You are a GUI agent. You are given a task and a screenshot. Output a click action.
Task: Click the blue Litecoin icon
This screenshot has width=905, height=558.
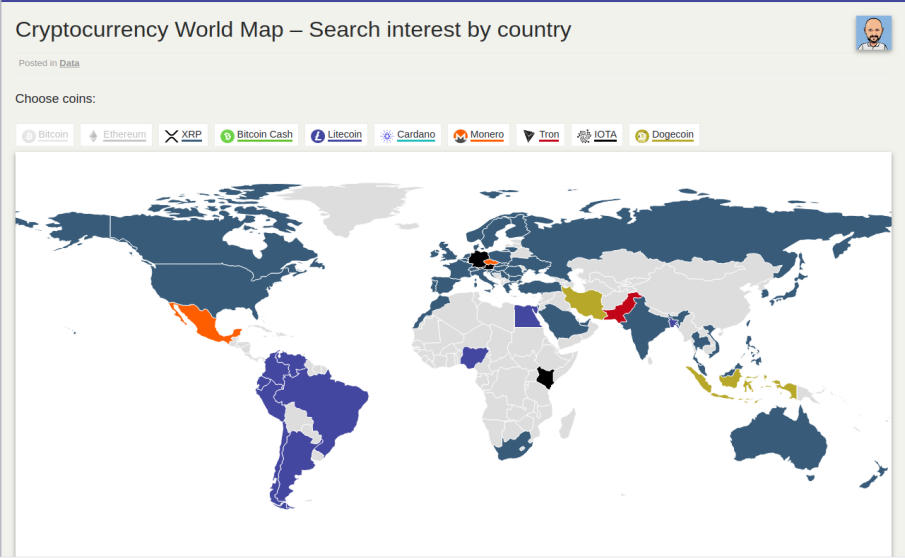point(318,136)
